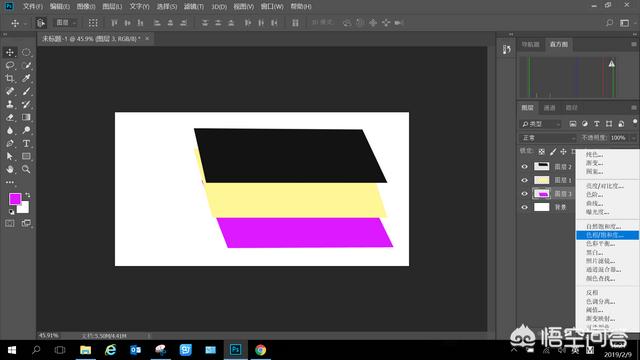Hide 图层 1 layer visibility
The height and width of the screenshot is (360, 640).
pyautogui.click(x=524, y=180)
